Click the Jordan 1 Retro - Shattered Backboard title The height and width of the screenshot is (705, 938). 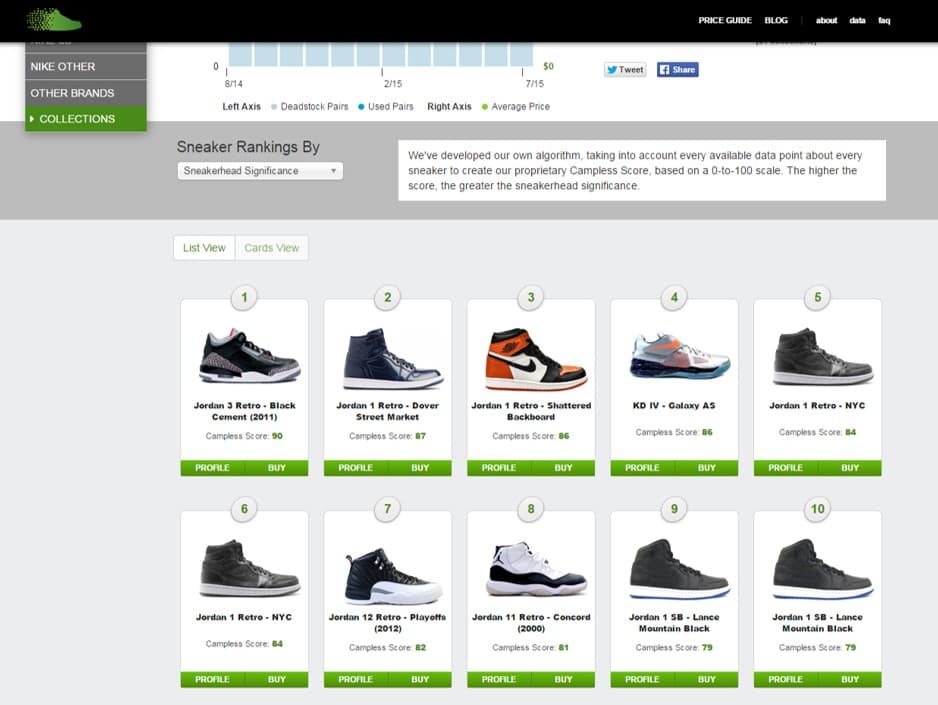pos(531,411)
